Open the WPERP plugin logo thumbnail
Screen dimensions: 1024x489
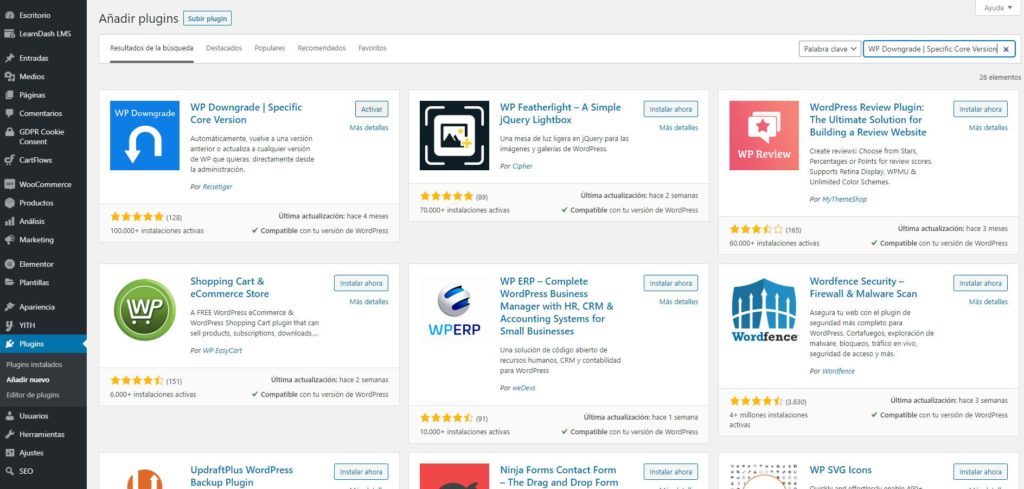tap(454, 309)
